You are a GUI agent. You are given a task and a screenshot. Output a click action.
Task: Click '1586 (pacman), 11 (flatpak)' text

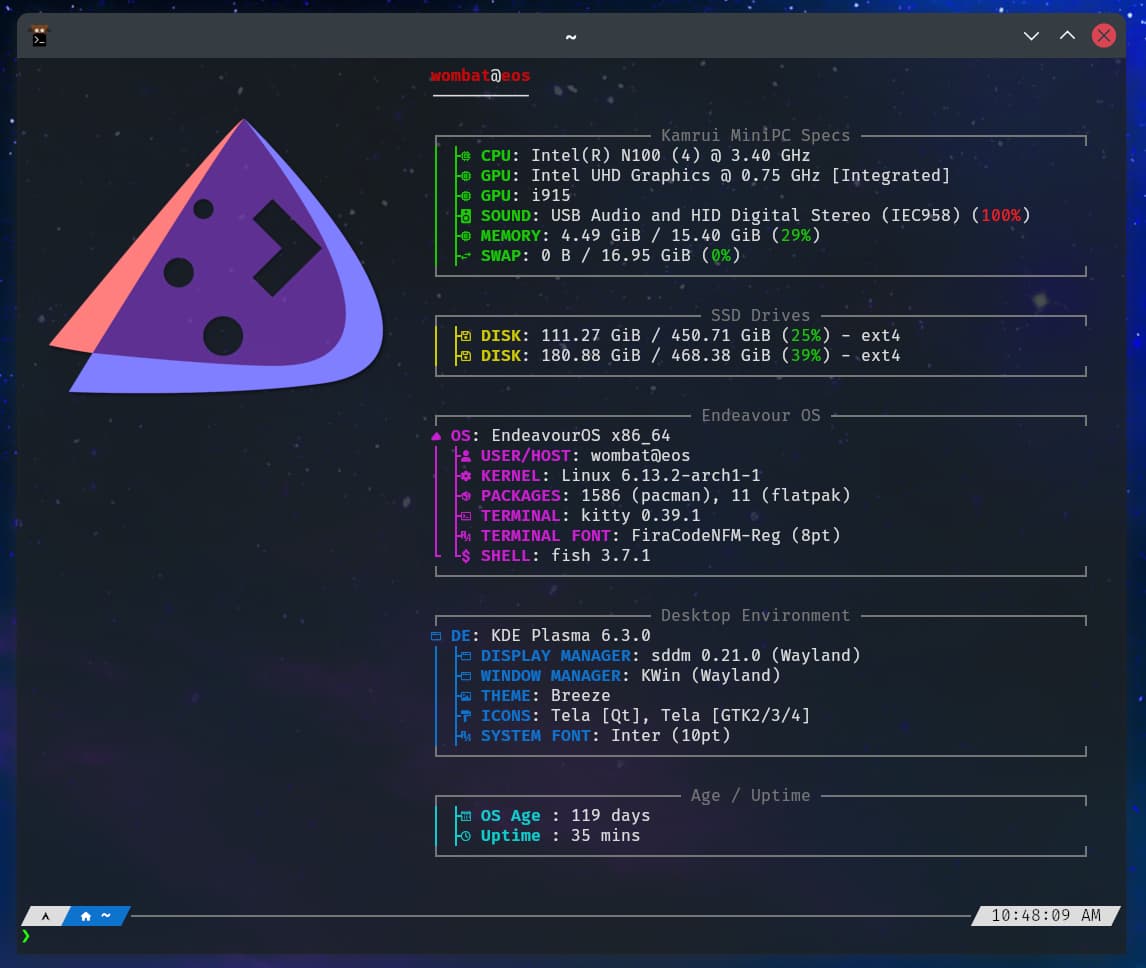tap(716, 496)
